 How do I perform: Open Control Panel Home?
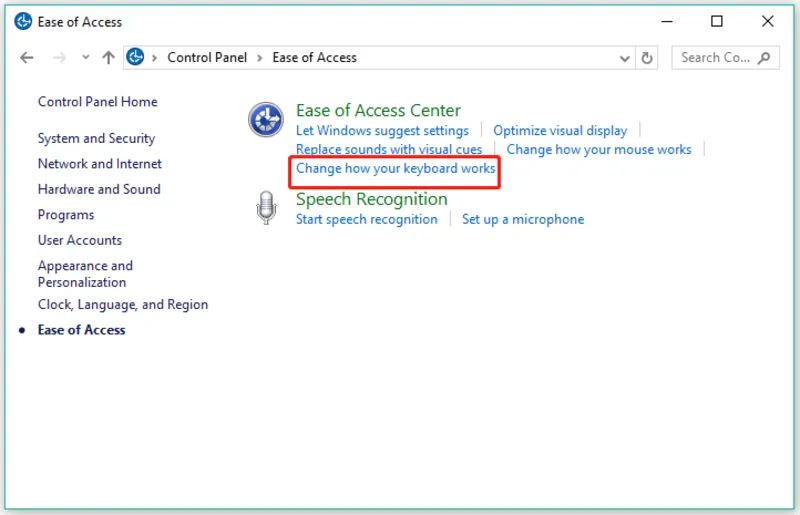[97, 102]
